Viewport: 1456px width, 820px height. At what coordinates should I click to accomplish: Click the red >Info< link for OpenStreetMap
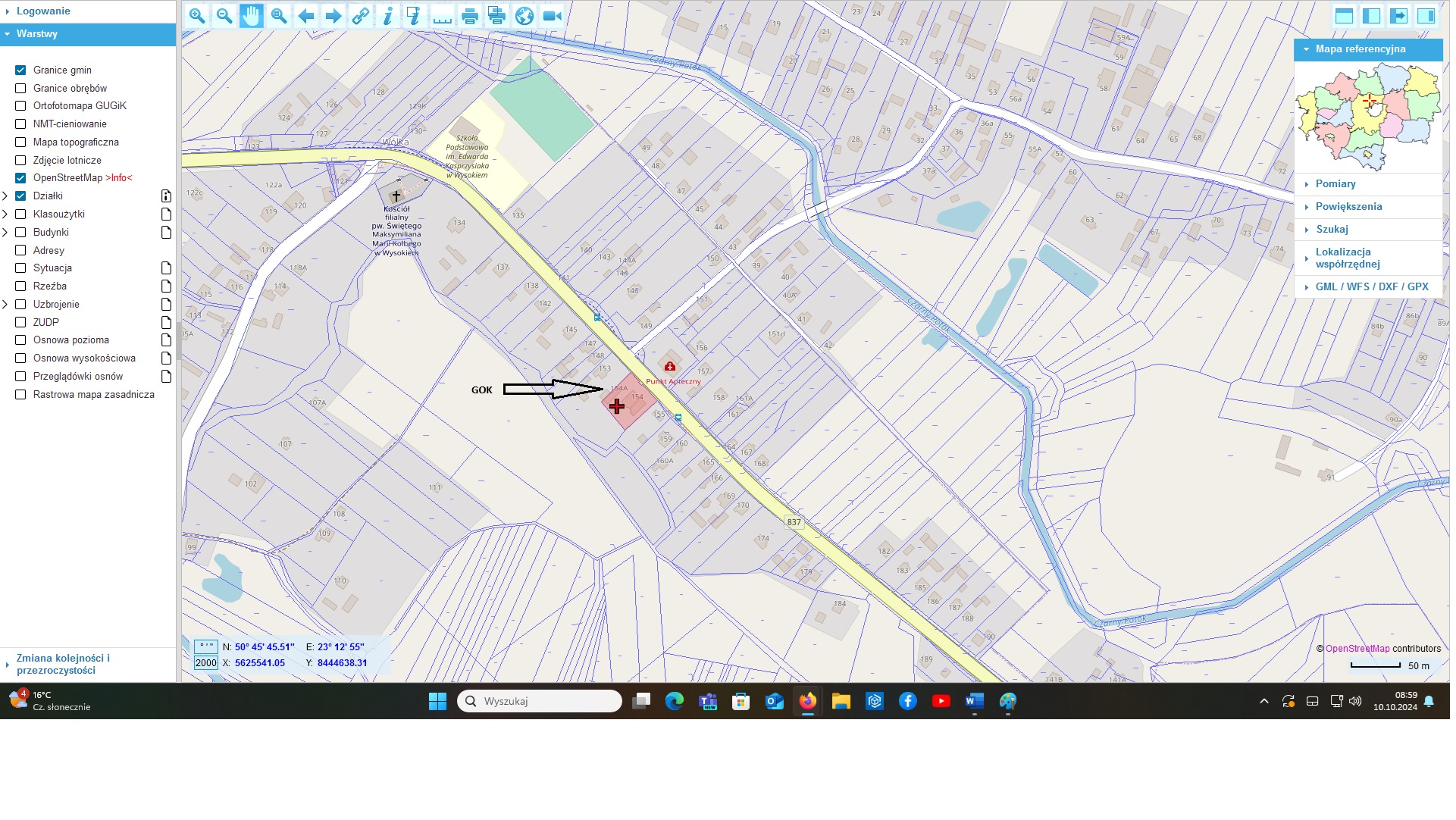[119, 178]
